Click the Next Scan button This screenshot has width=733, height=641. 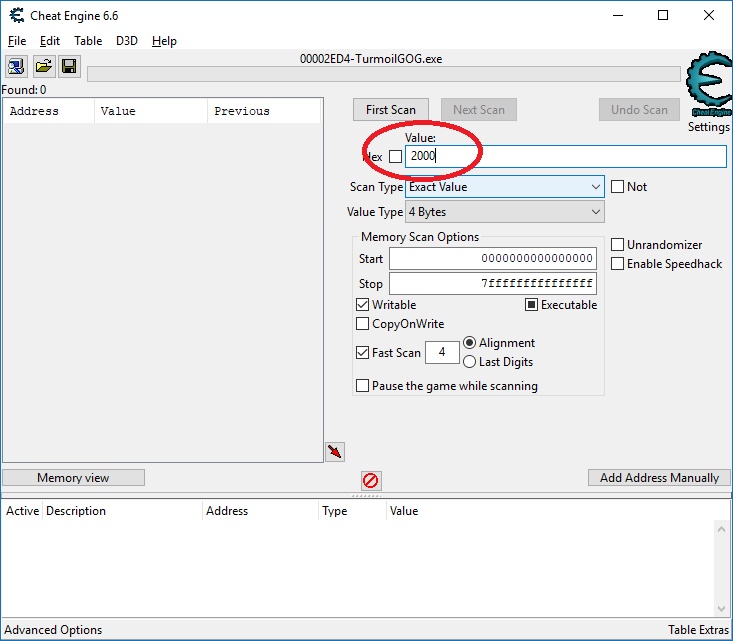(x=479, y=110)
